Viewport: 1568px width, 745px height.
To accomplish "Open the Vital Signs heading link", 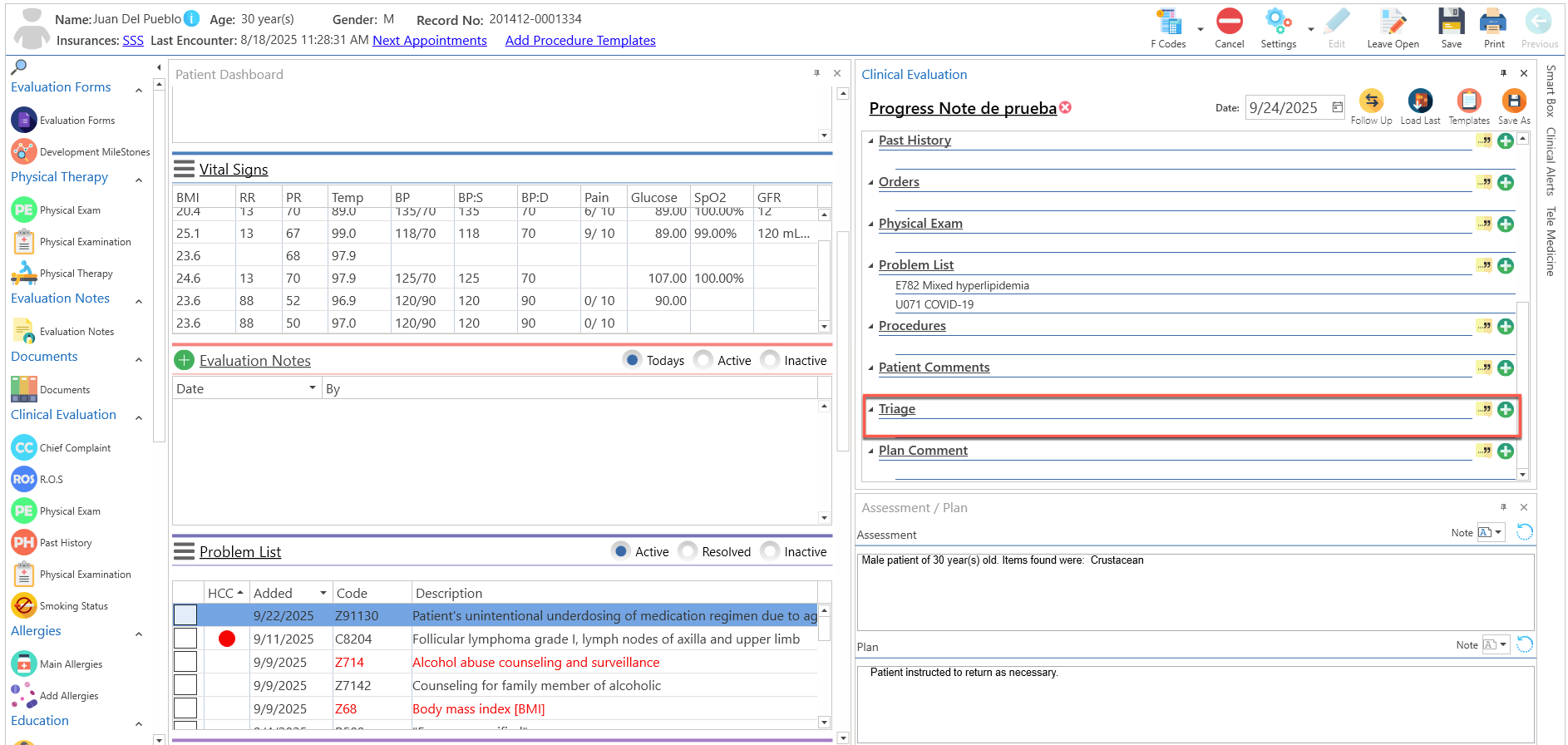I will [x=234, y=169].
